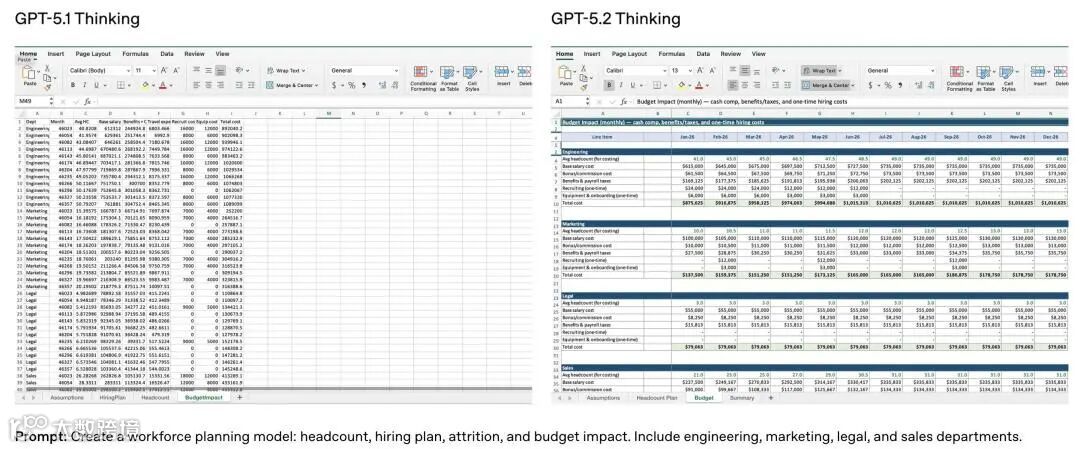This screenshot has height=449, width=1080.
Task: Increase font size in left Excel window
Action: 164,70
